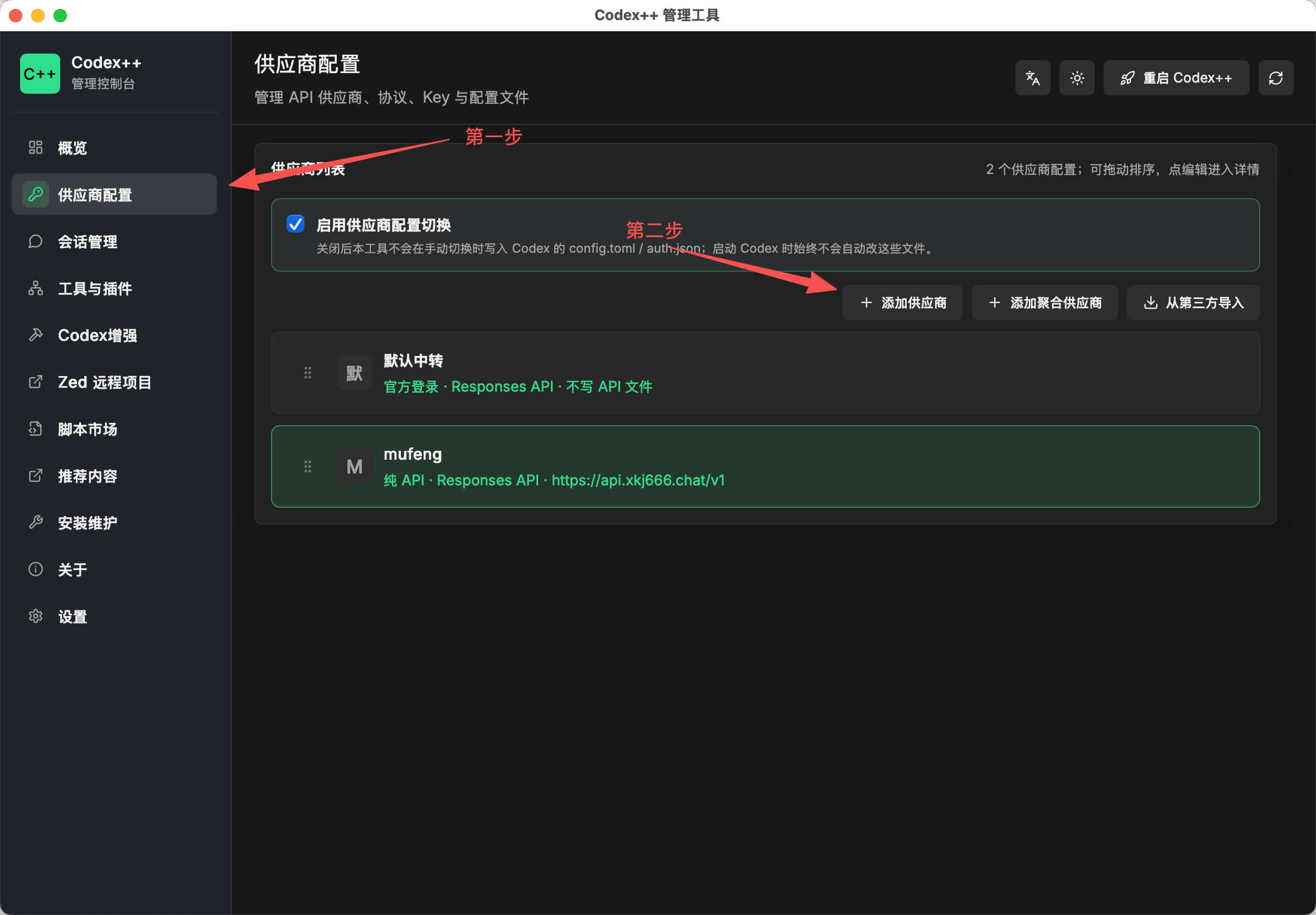Click 添加聚合供应商 button label
Viewport: 1316px width, 915px height.
pyautogui.click(x=1056, y=303)
